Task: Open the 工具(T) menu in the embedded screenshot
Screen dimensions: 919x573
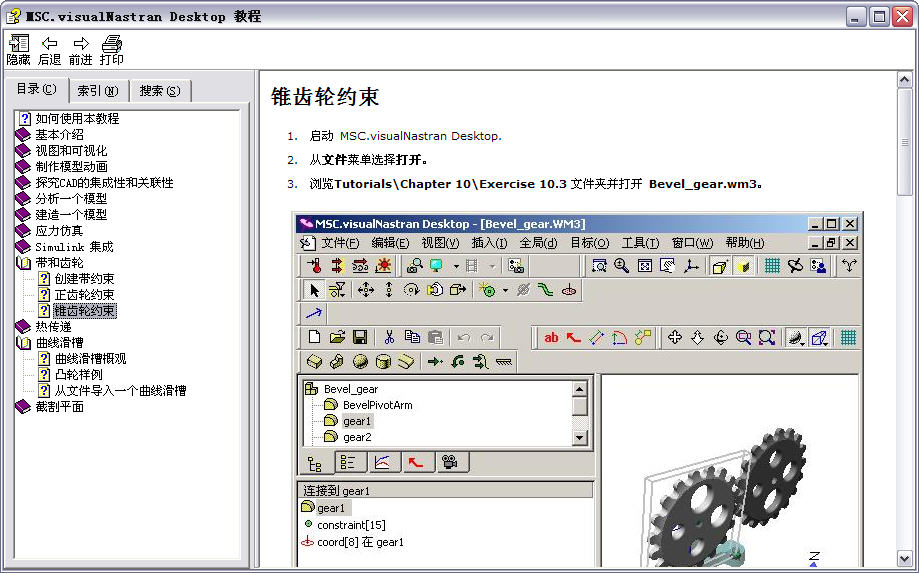Action: [640, 243]
